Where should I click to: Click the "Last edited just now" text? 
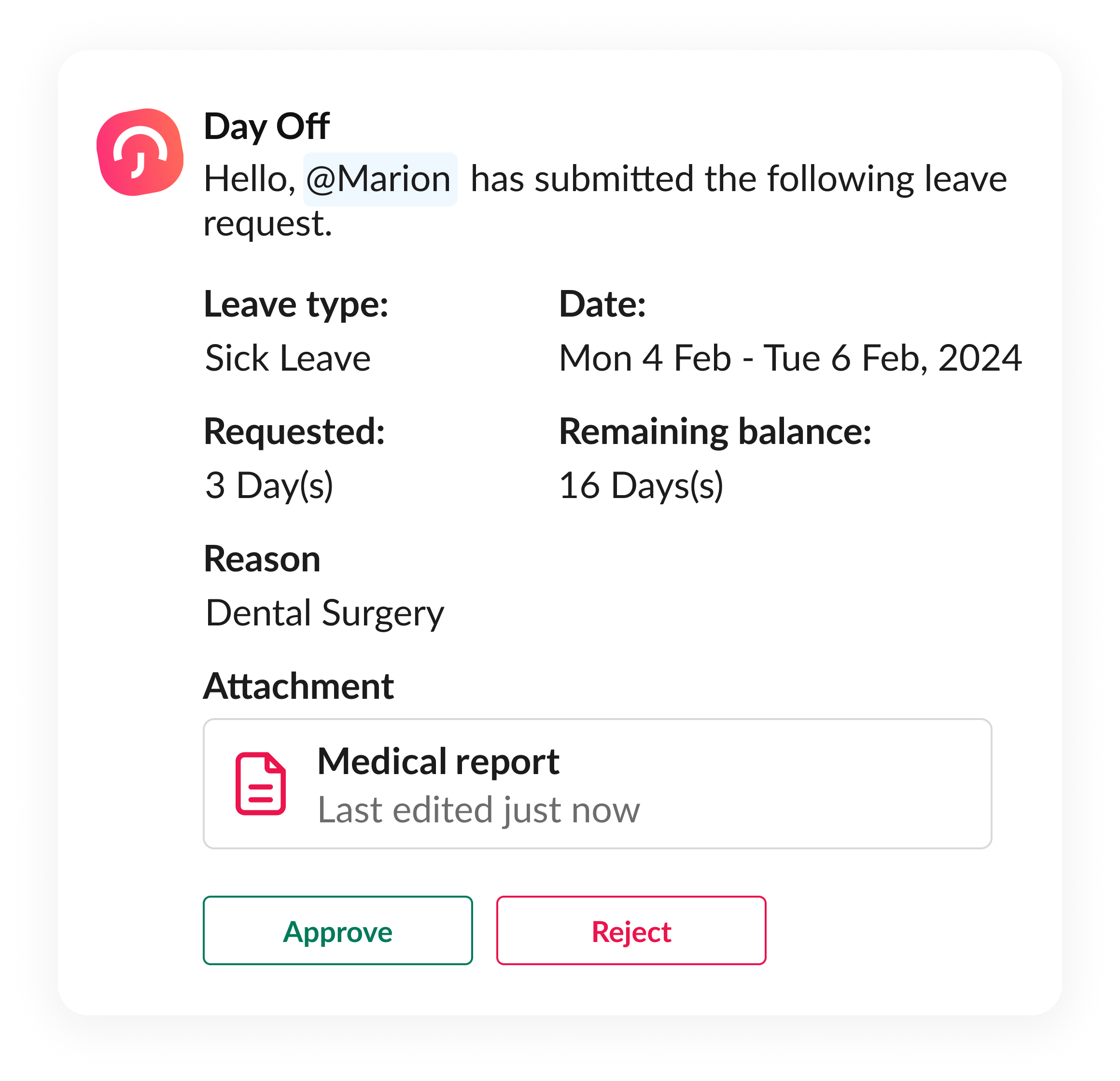[478, 810]
